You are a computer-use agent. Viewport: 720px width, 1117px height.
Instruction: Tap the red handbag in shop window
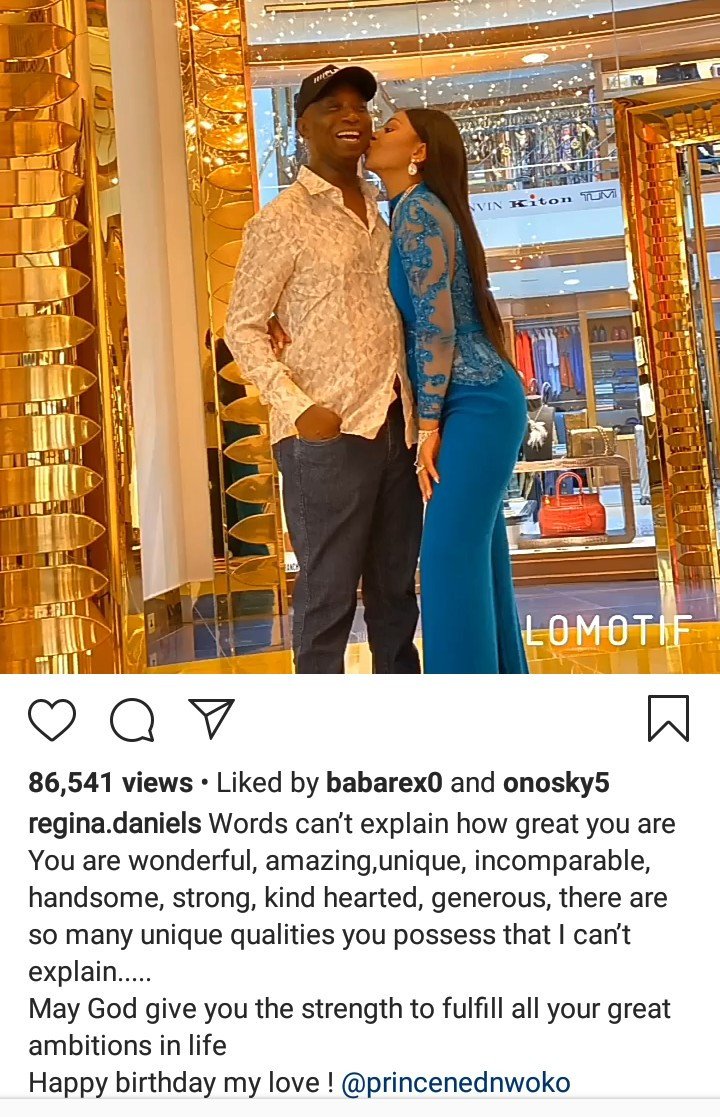[572, 506]
